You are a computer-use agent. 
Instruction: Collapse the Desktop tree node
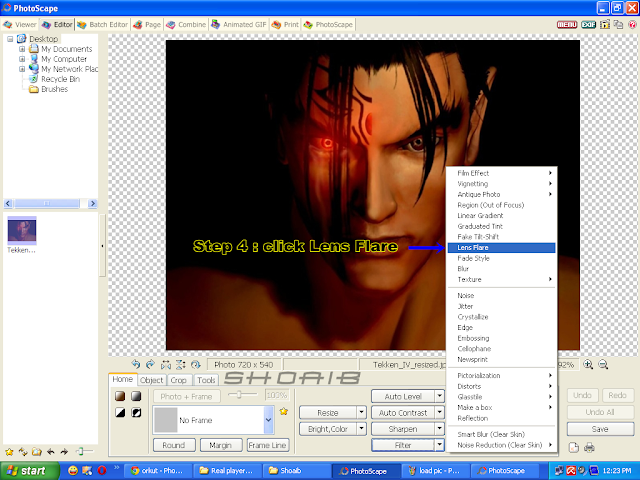[x=10, y=39]
